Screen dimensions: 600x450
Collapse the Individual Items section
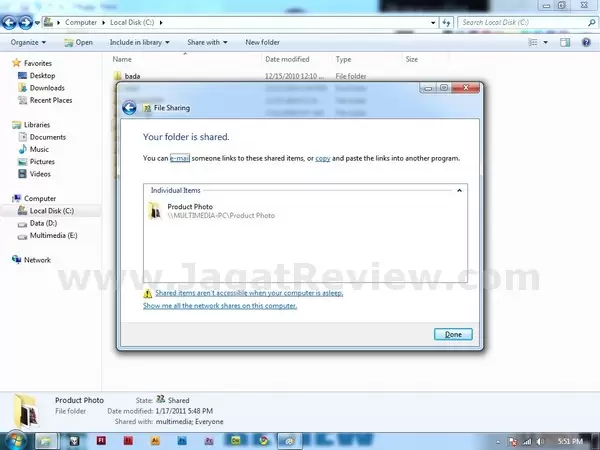pyautogui.click(x=459, y=189)
